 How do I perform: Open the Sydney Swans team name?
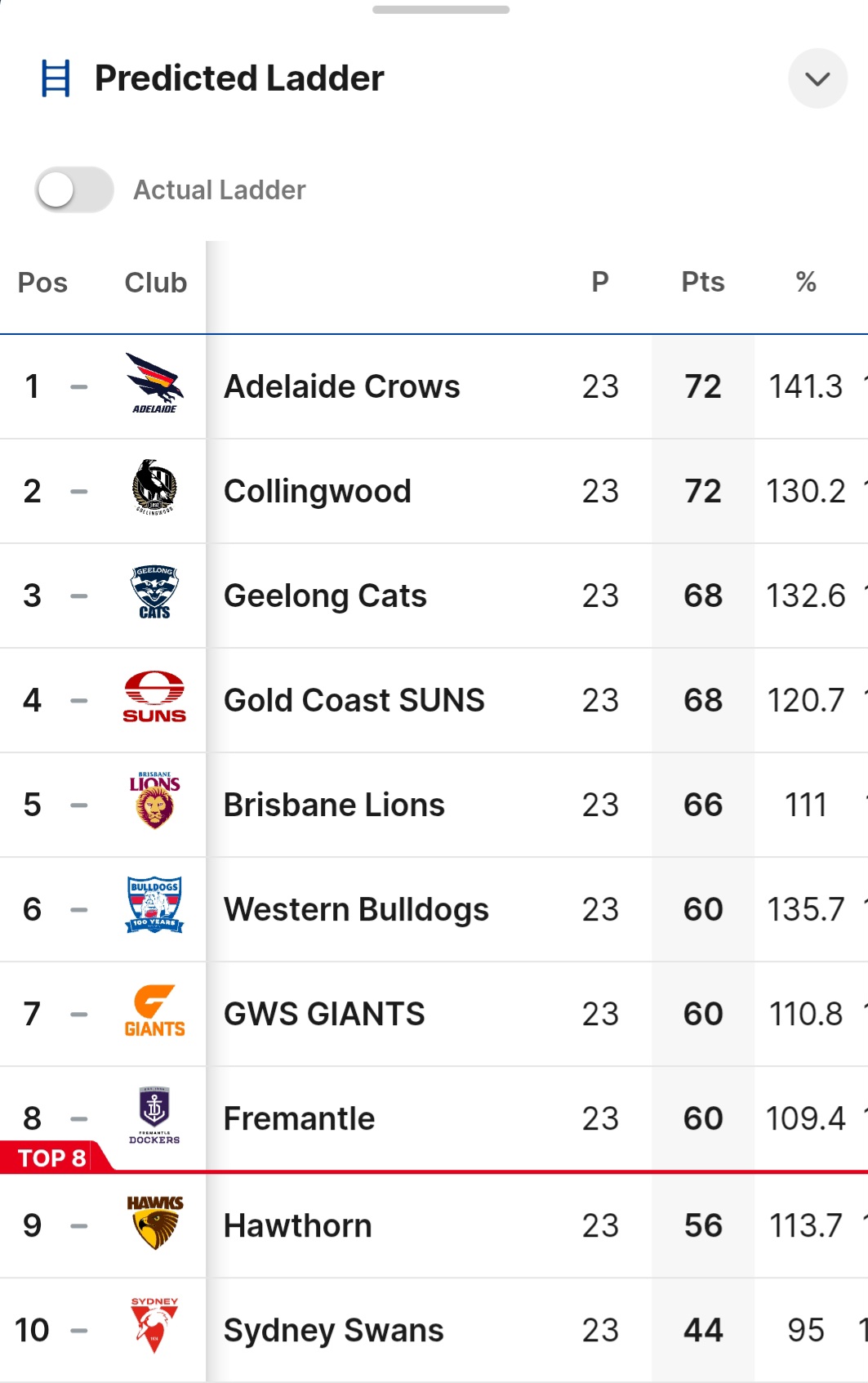tap(334, 1330)
